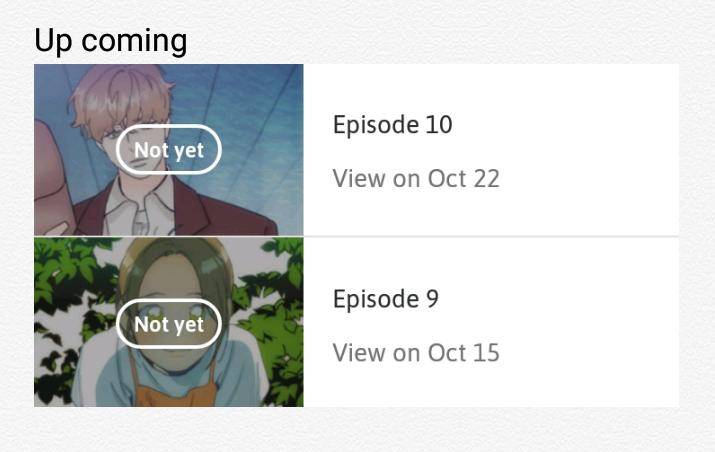Click the Up coming section heading
The image size is (715, 452).
111,41
